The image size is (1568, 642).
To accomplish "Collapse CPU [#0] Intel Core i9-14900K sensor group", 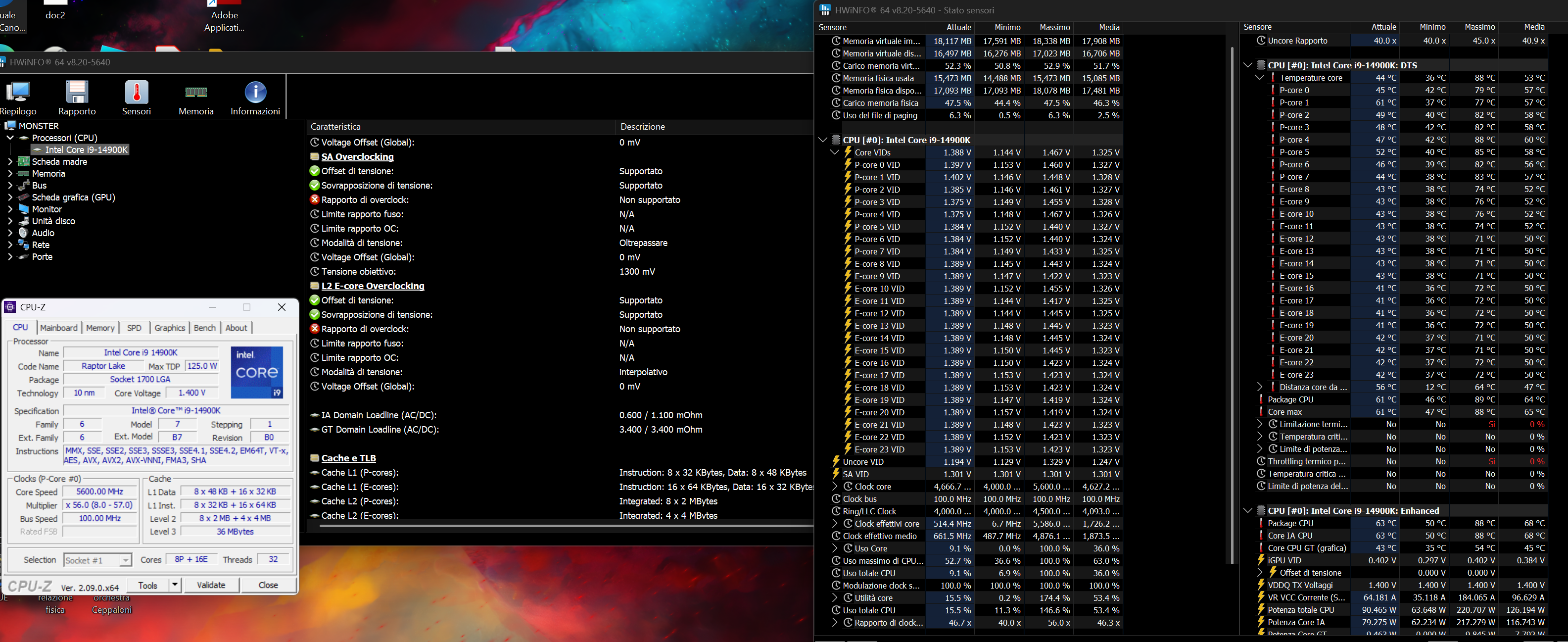I will point(822,140).
